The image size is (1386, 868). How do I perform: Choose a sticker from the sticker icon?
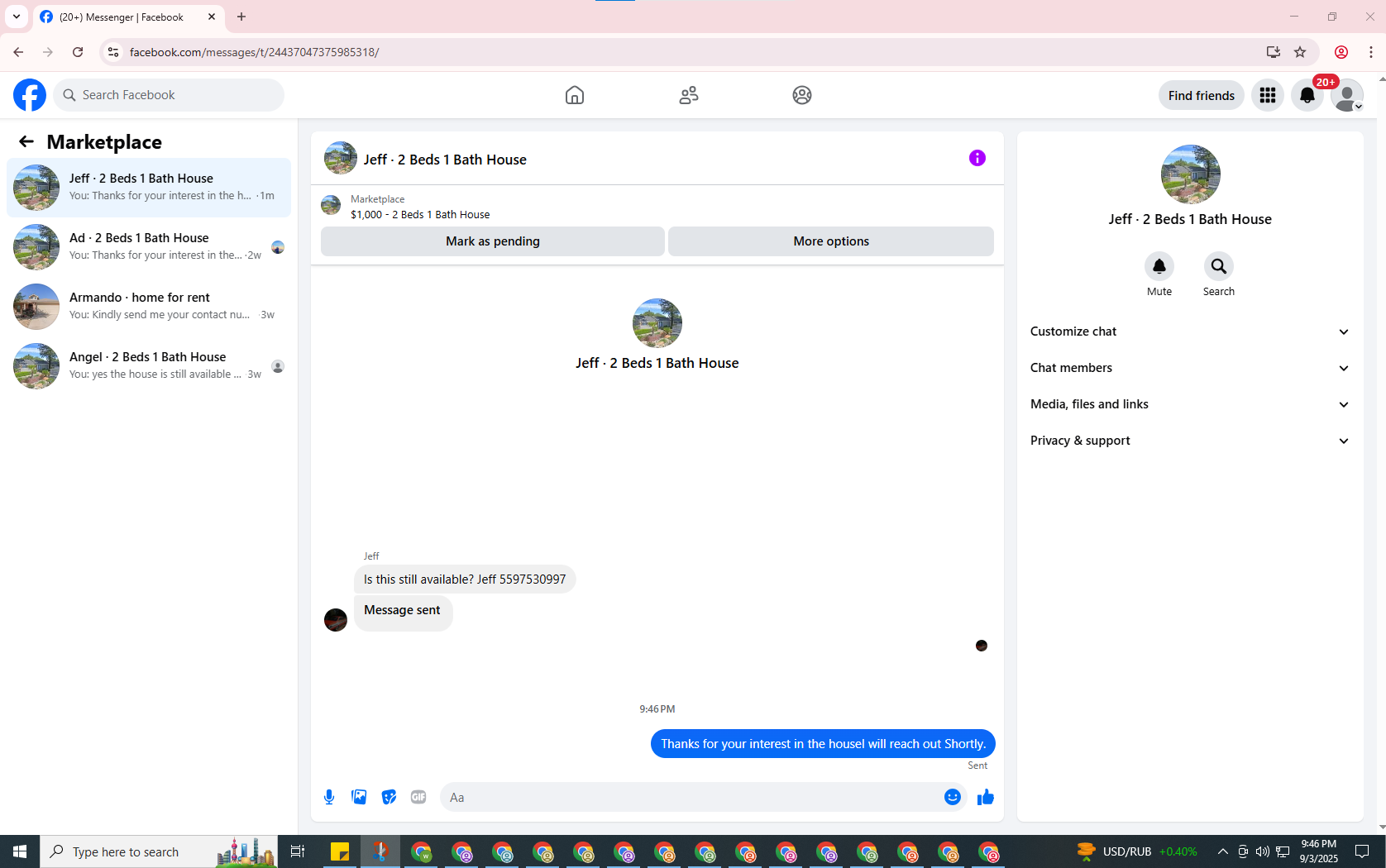389,797
